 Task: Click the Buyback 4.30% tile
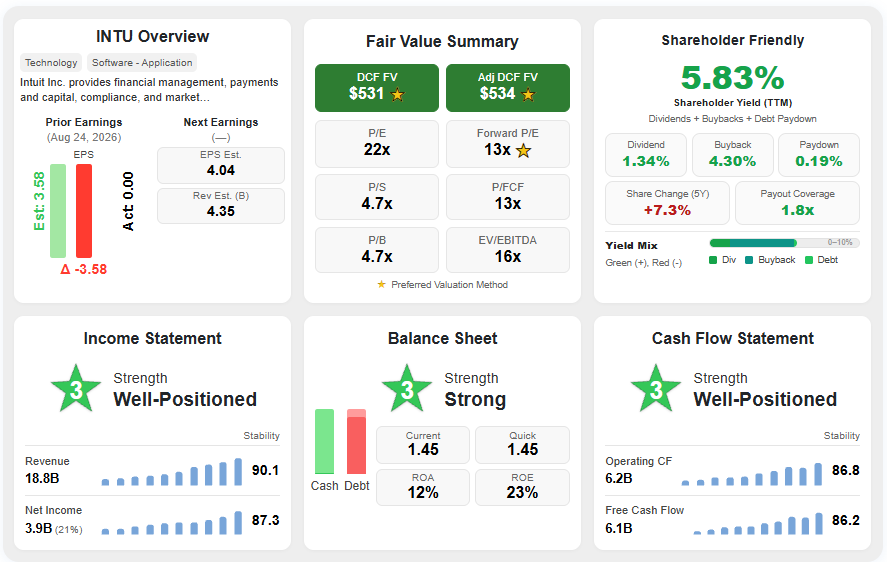click(x=733, y=155)
